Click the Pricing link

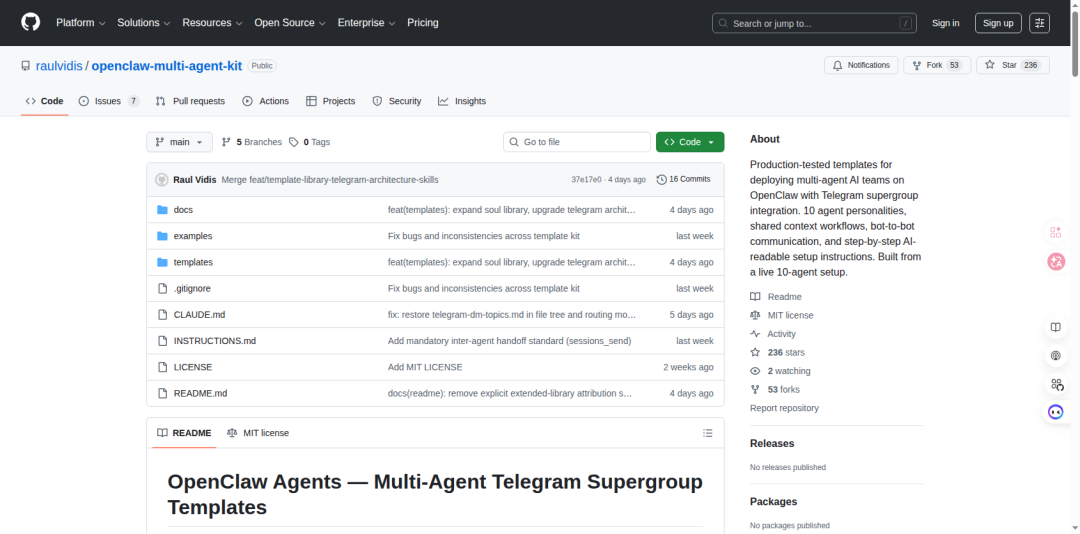click(x=423, y=23)
